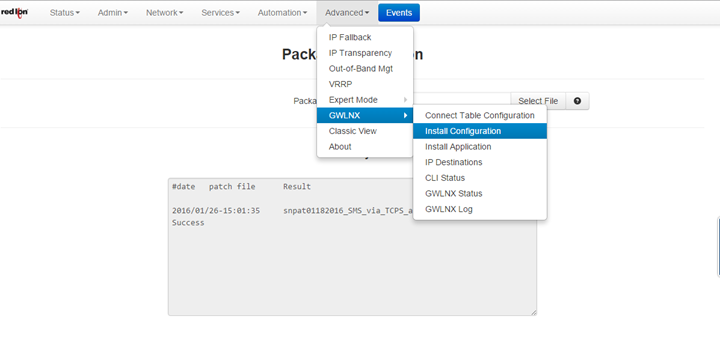Open Connect Table Configuration

pyautogui.click(x=480, y=115)
